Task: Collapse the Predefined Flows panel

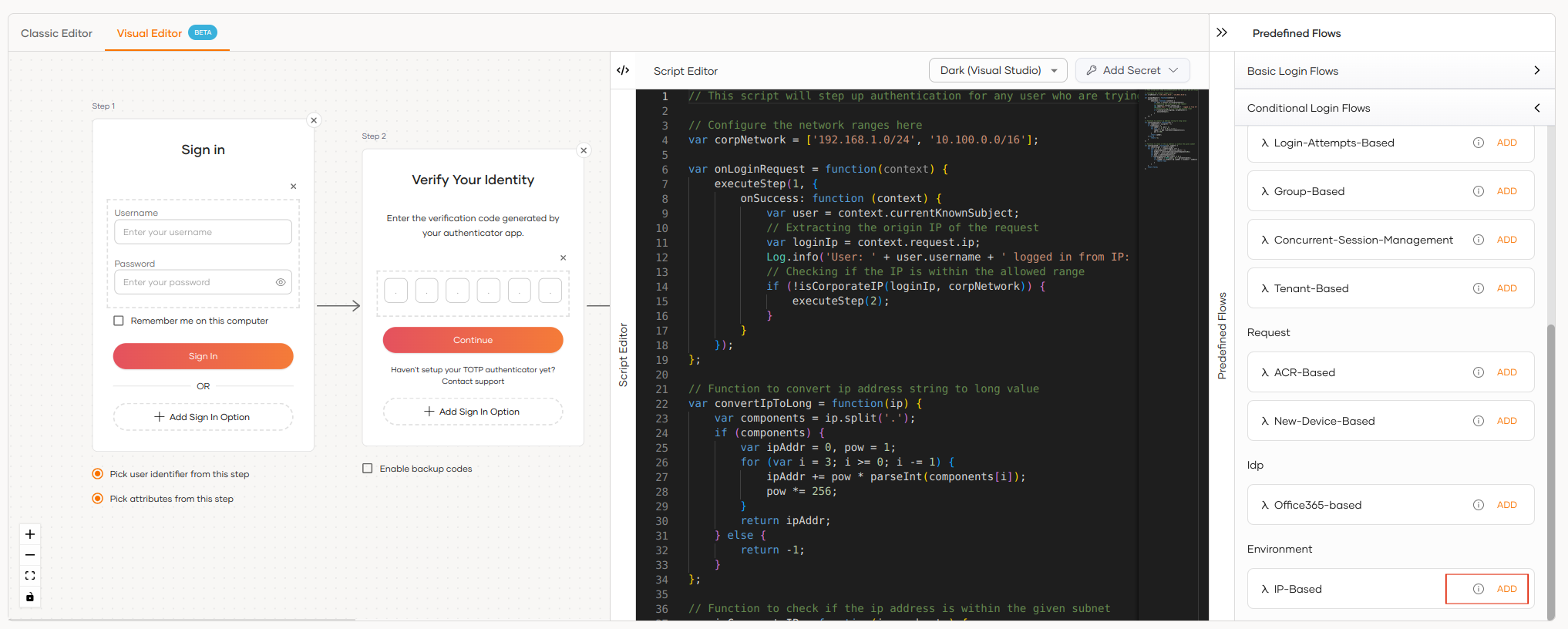Action: pos(1222,32)
